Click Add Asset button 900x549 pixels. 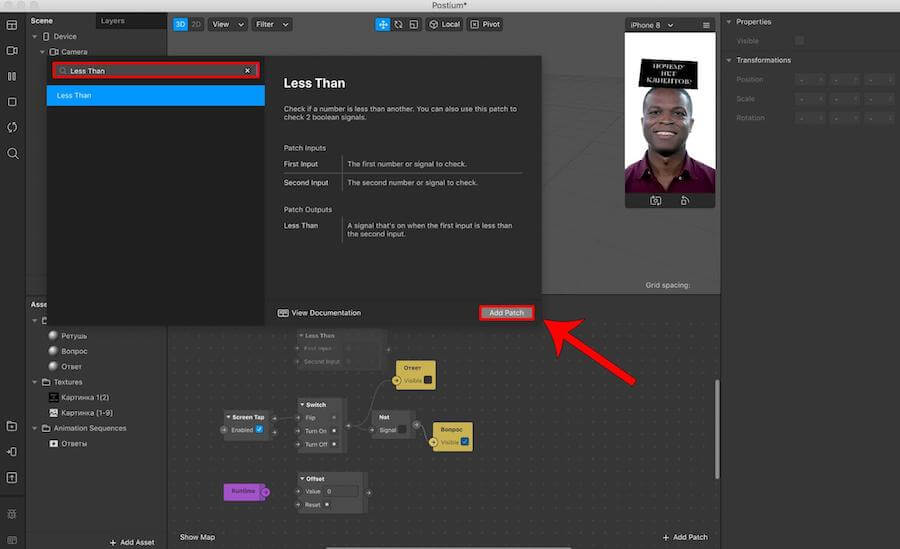tap(132, 542)
